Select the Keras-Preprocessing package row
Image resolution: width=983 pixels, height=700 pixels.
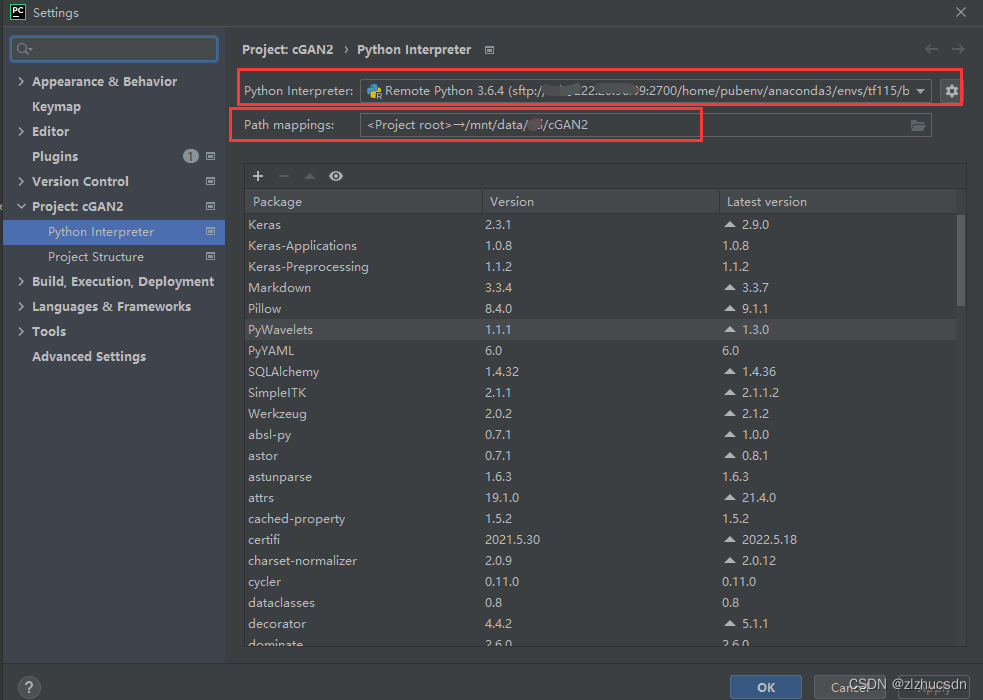[x=600, y=266]
